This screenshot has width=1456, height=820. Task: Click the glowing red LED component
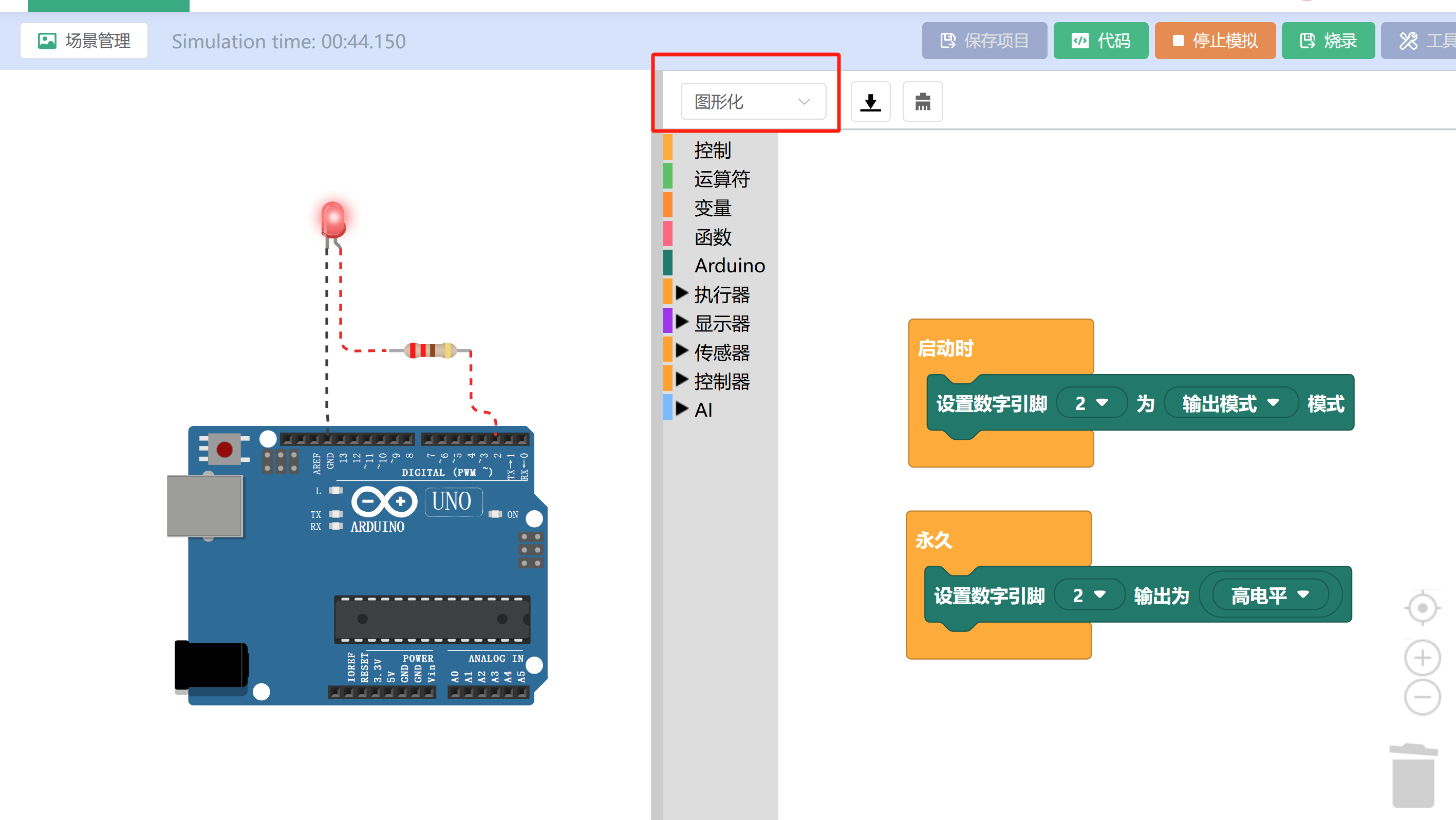coord(333,219)
